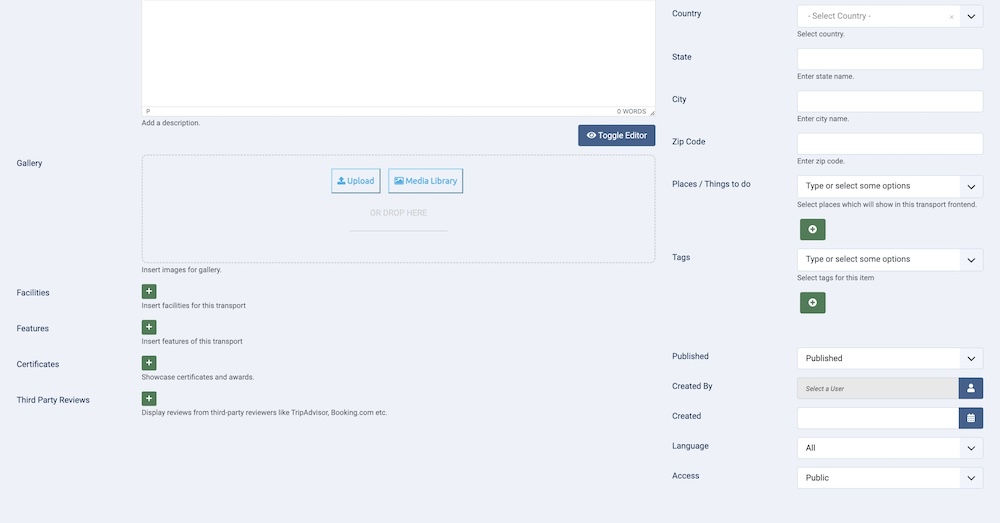
Task: Open the Media Library for gallery
Action: coord(425,181)
